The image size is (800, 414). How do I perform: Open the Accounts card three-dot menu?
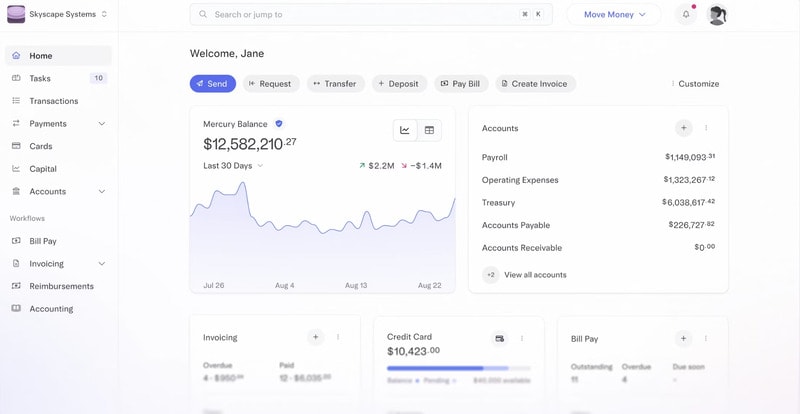click(x=706, y=128)
